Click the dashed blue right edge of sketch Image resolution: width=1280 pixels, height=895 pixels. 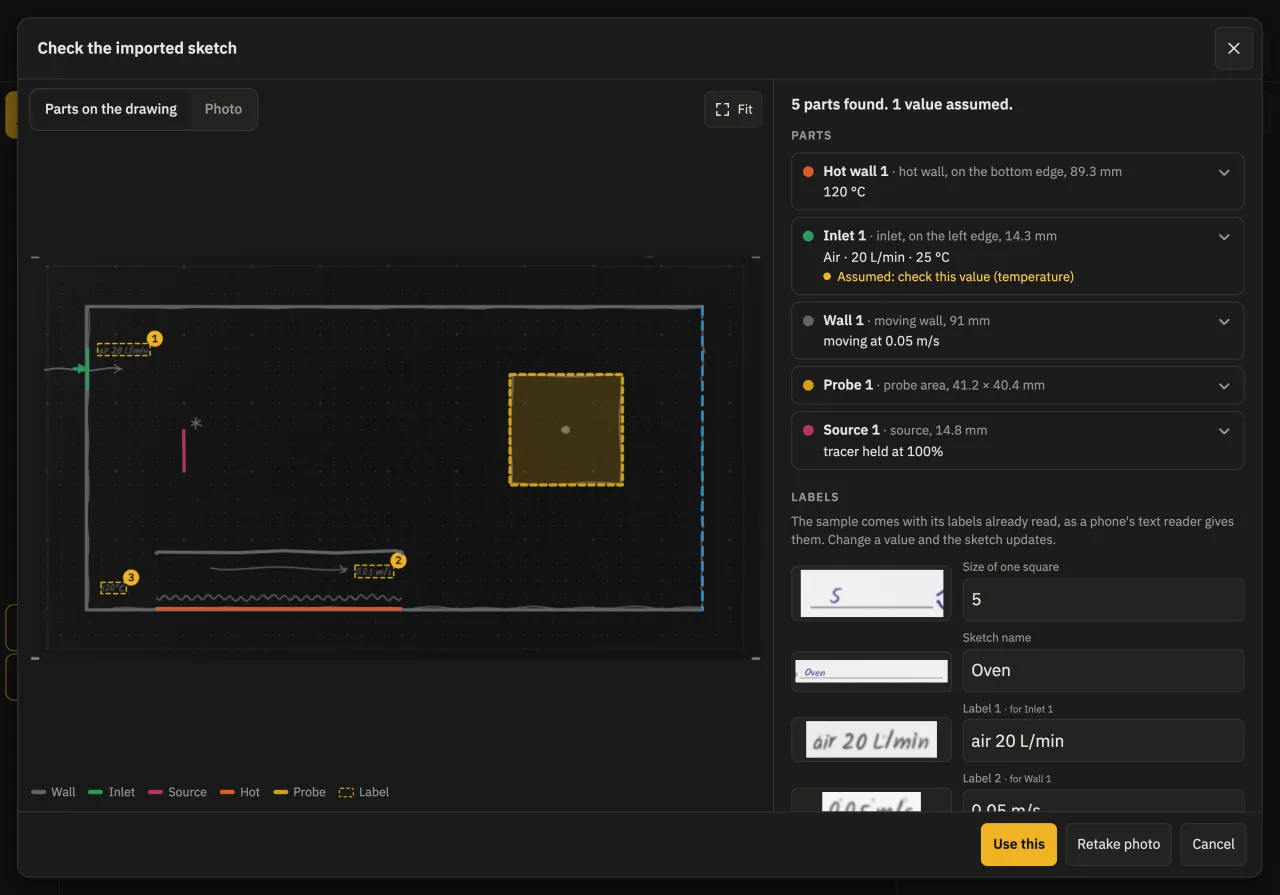702,458
